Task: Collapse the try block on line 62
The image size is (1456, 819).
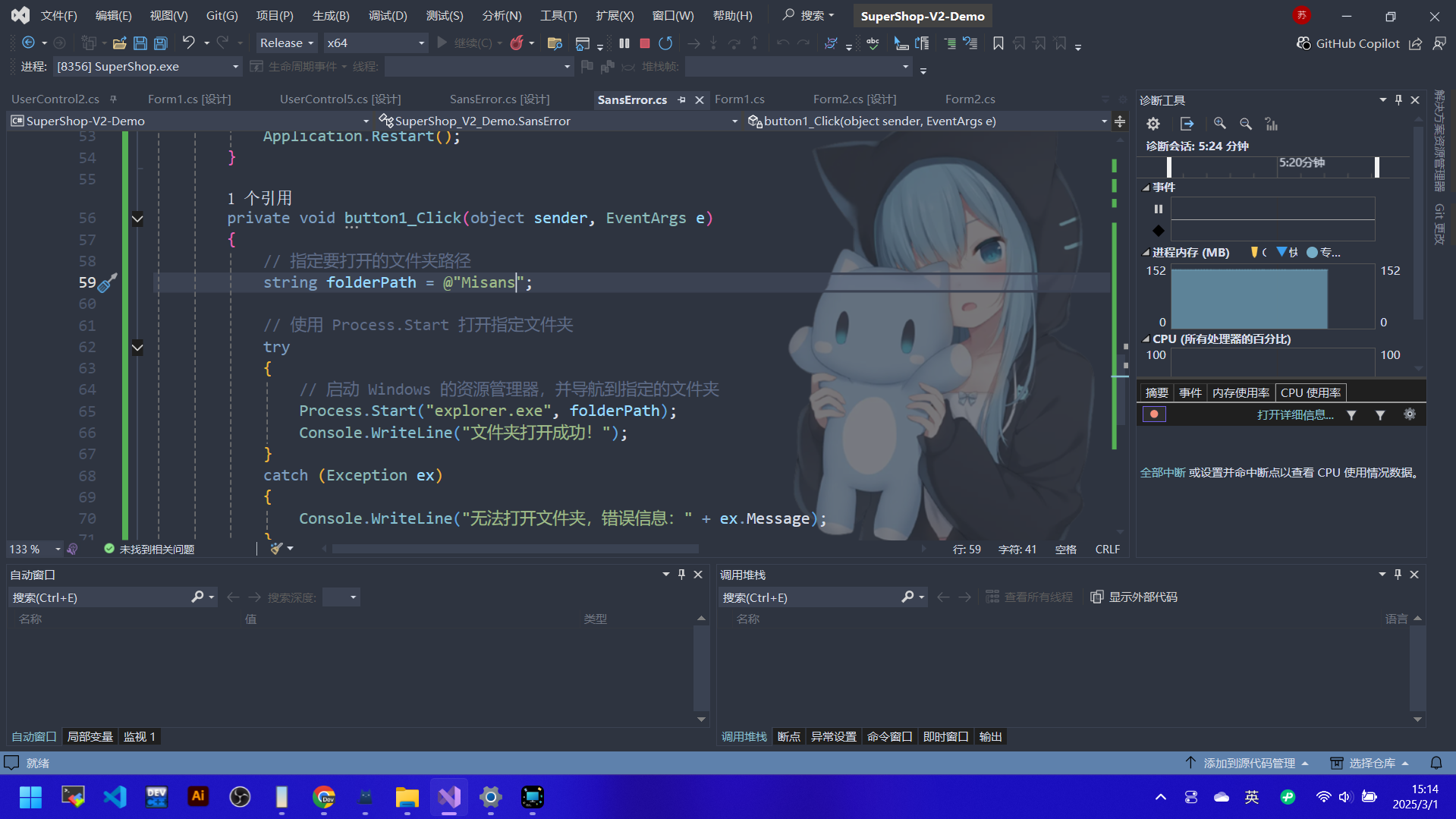Action: 137,348
